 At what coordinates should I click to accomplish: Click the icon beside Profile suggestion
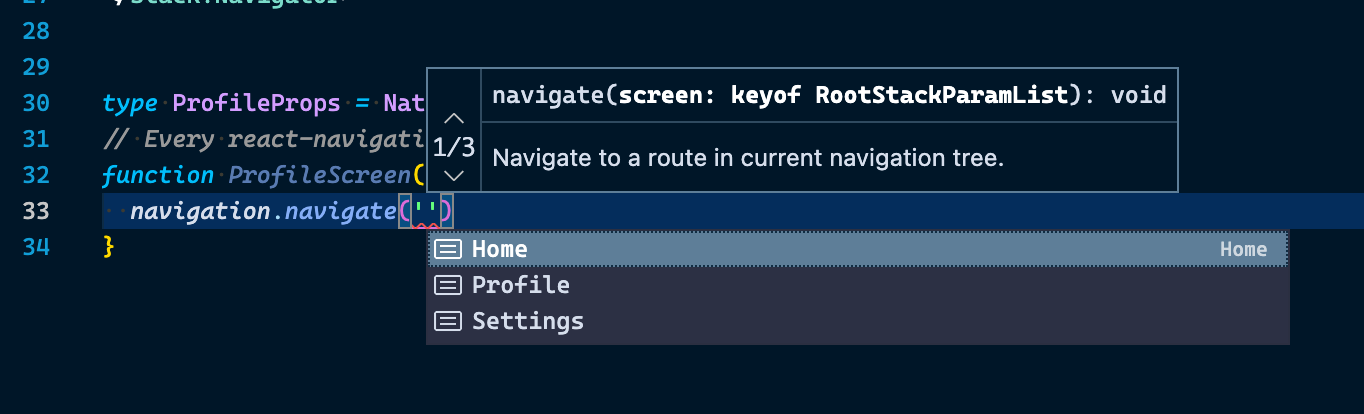pyautogui.click(x=448, y=285)
